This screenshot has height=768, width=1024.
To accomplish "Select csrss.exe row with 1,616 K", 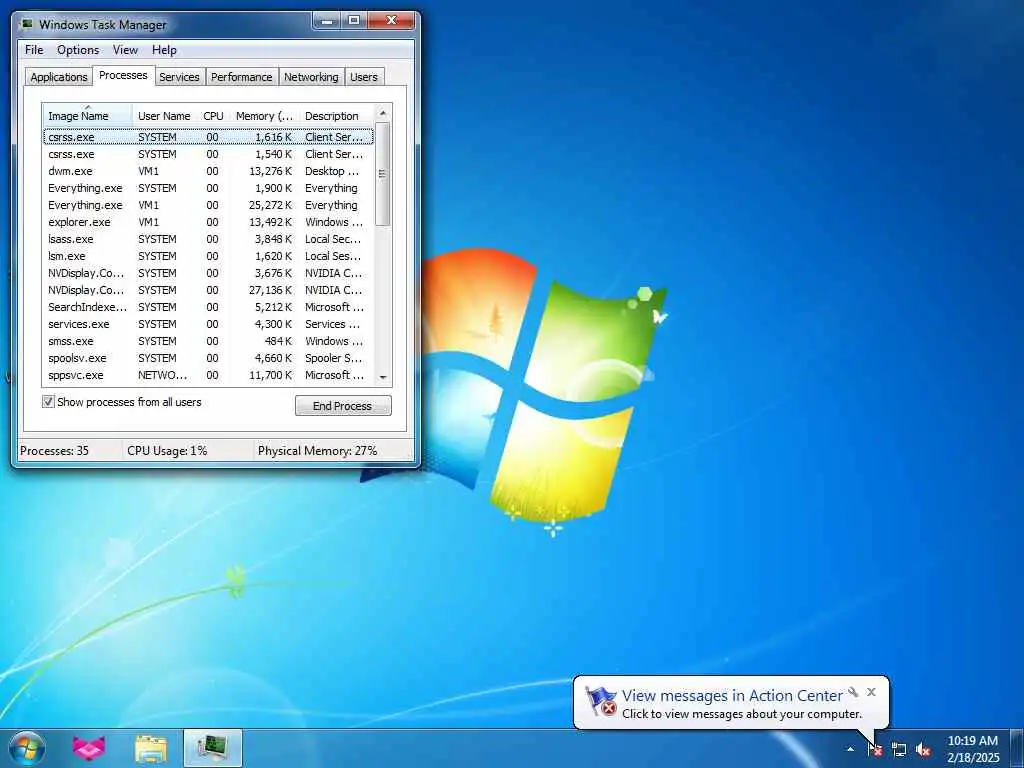I will coord(208,137).
